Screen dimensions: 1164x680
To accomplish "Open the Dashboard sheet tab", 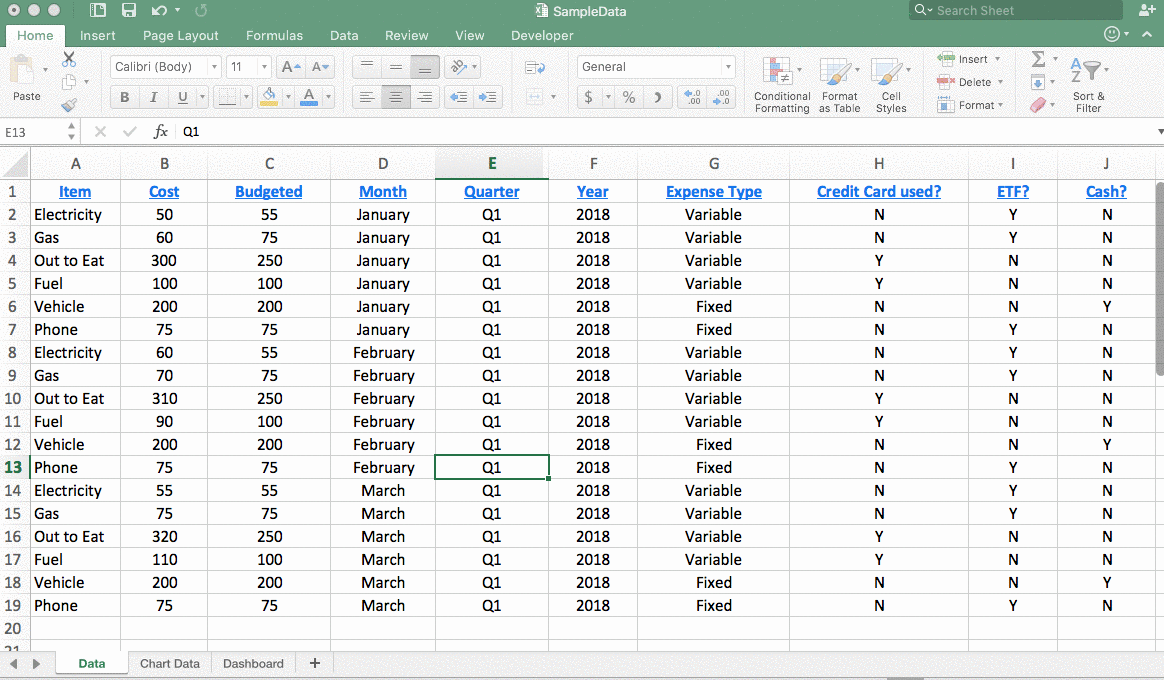I will tap(253, 663).
